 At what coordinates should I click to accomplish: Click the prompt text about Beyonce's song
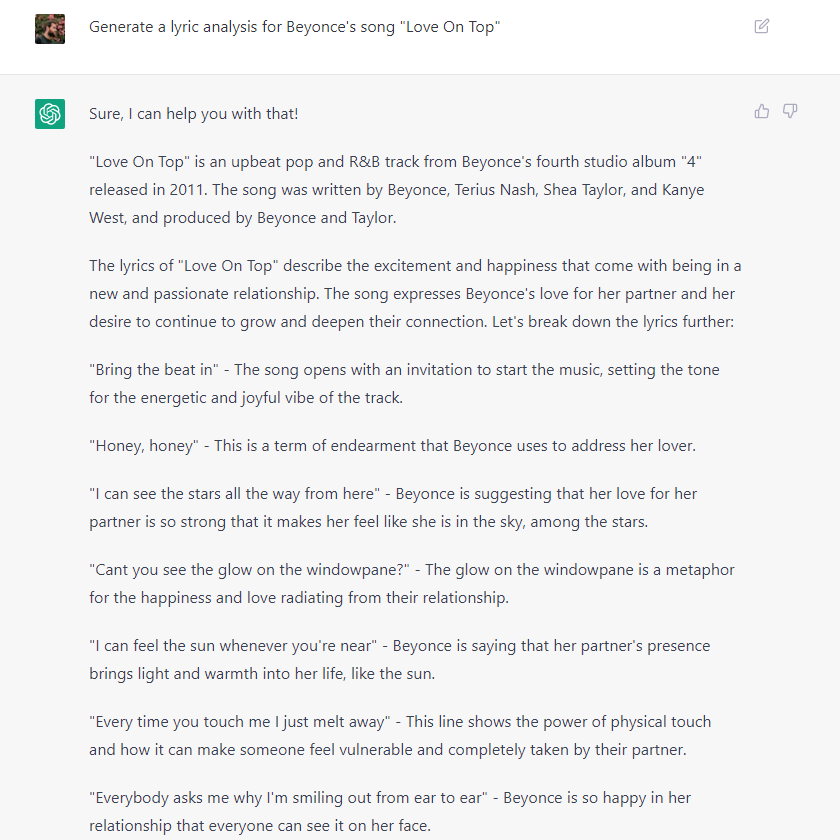(295, 27)
